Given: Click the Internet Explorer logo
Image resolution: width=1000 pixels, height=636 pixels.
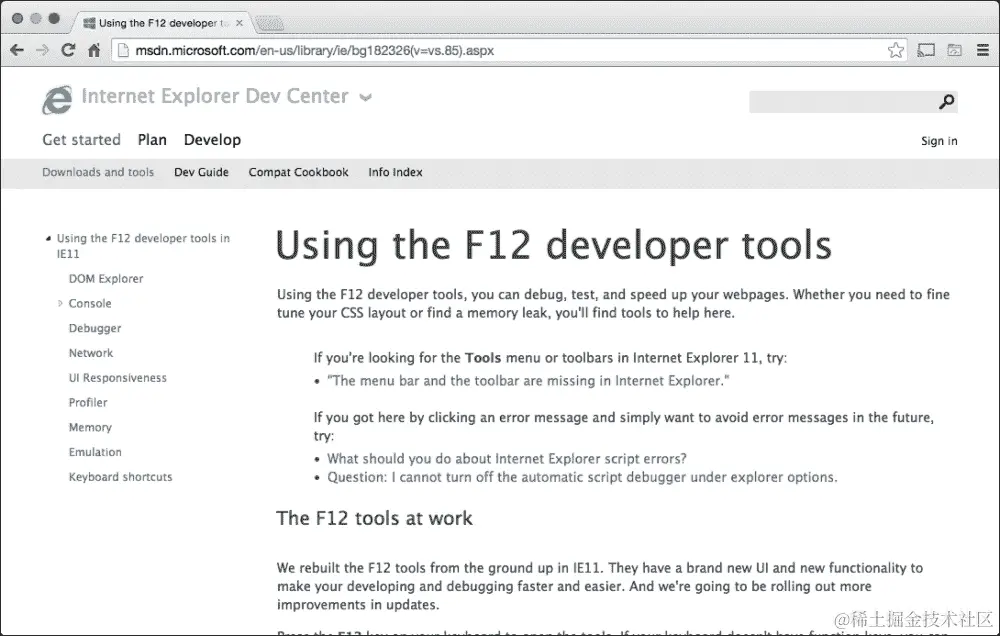Looking at the screenshot, I should (57, 100).
